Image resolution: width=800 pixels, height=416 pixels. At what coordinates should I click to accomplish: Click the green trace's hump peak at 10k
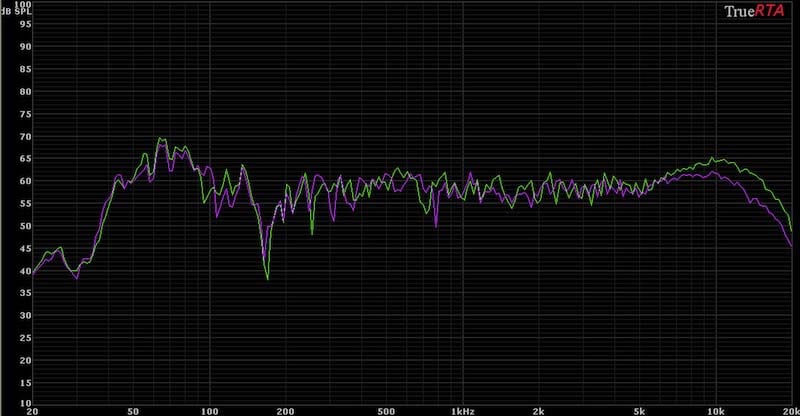point(711,158)
